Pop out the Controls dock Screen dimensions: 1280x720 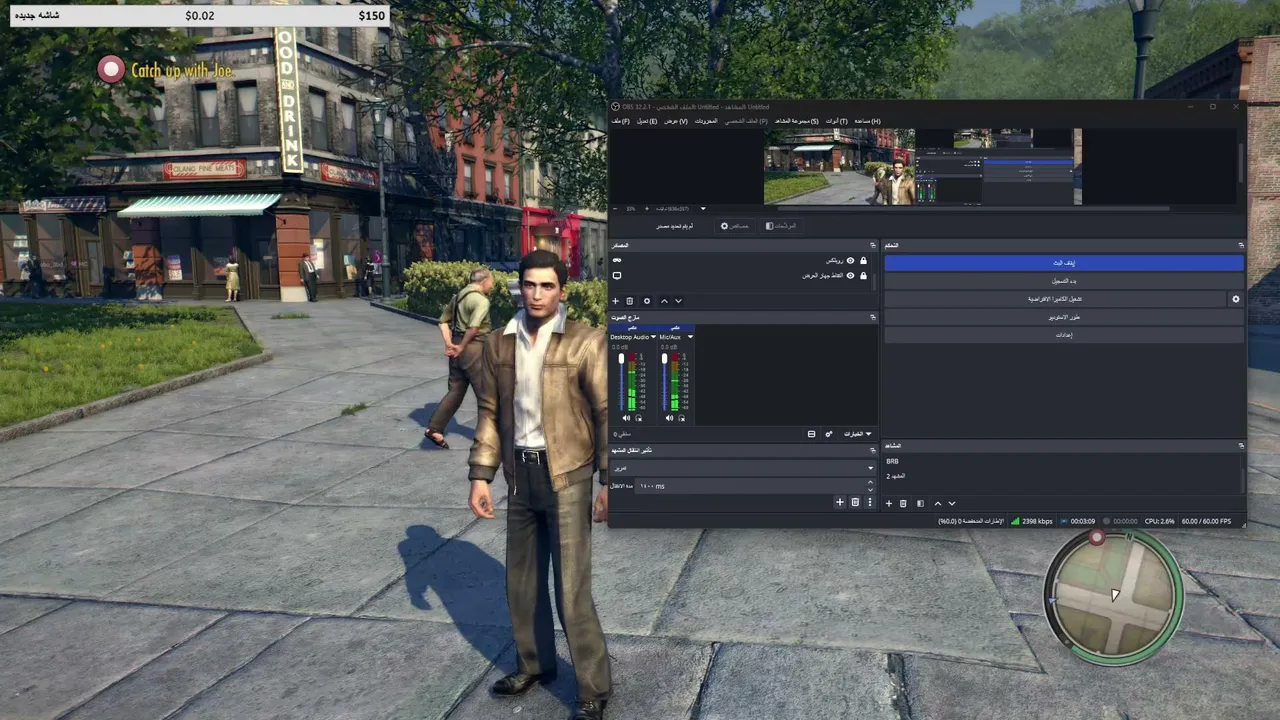click(x=1241, y=245)
